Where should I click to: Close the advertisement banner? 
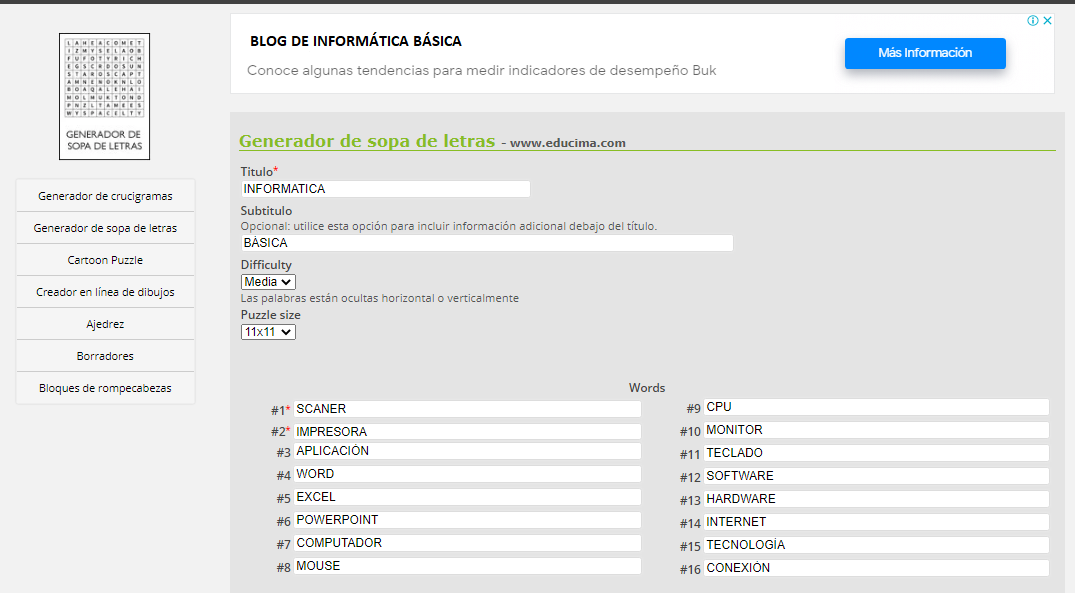(1048, 19)
